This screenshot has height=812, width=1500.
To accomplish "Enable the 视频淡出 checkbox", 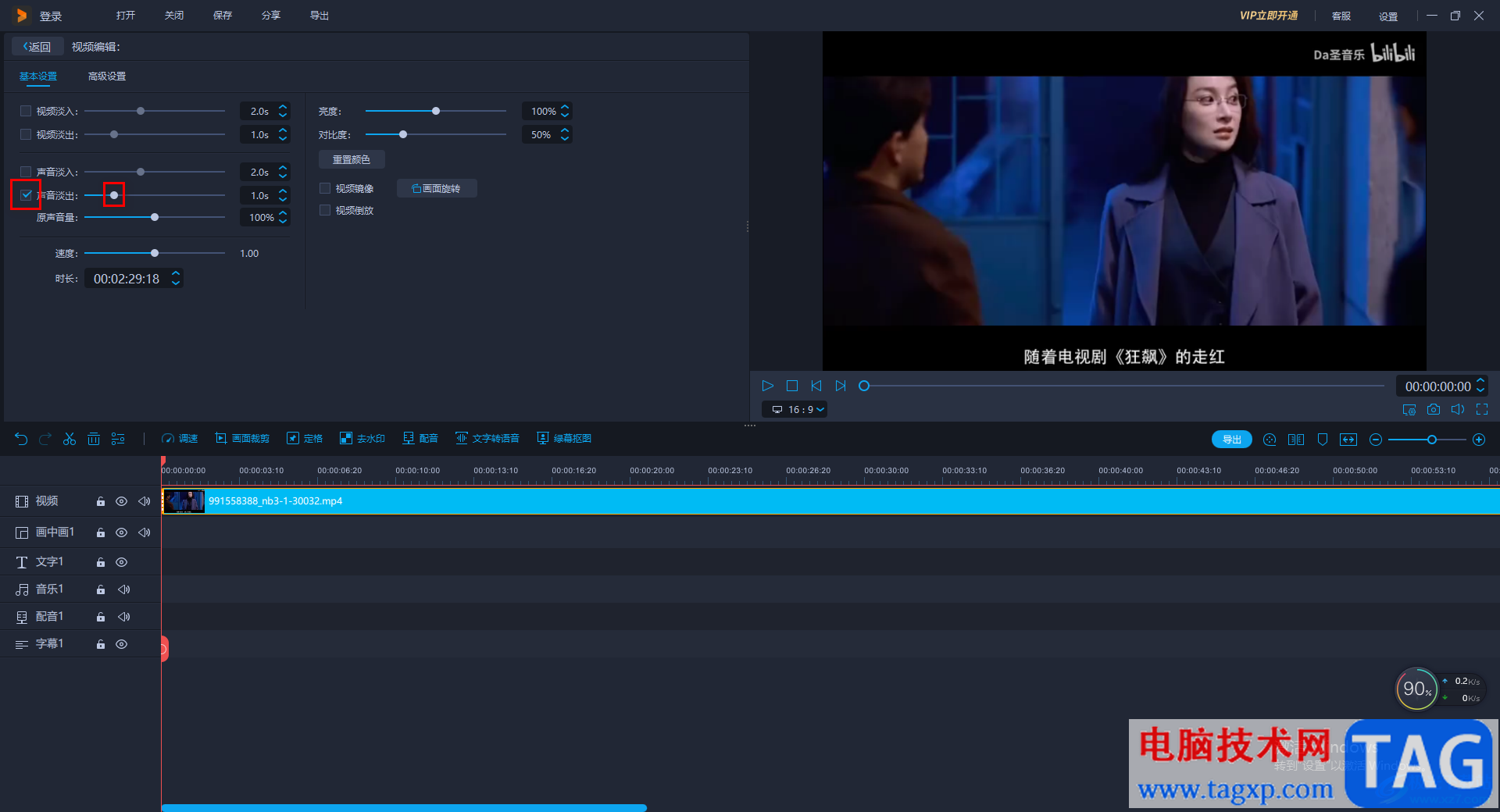I will point(26,134).
